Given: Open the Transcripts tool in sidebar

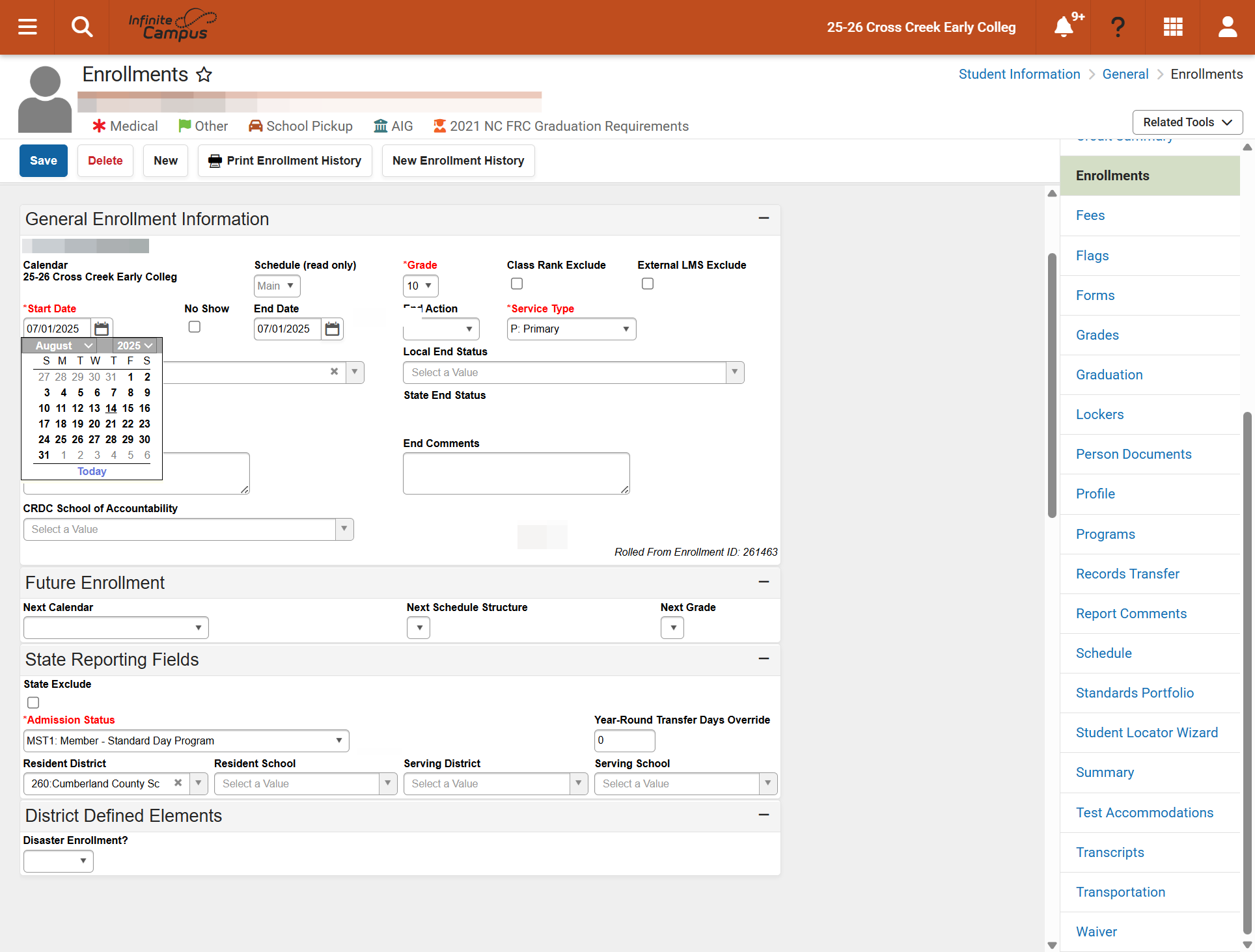Looking at the screenshot, I should pyautogui.click(x=1110, y=852).
